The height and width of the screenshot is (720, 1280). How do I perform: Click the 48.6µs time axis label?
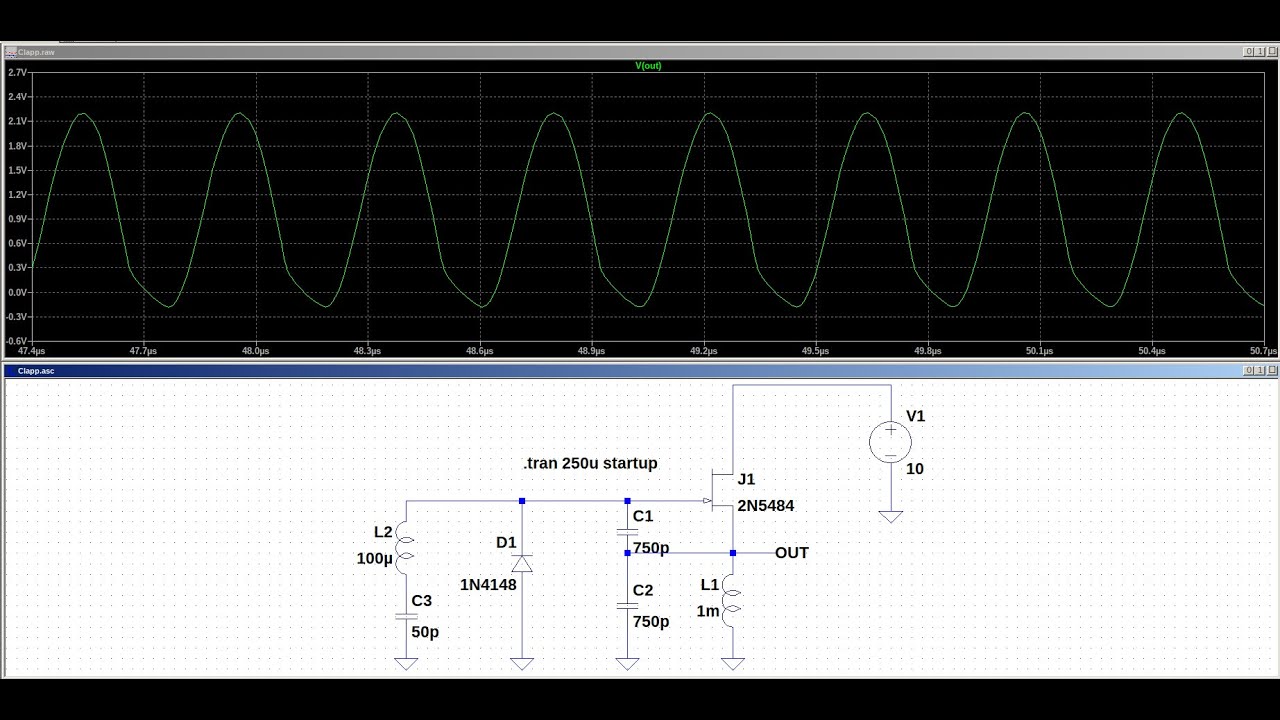(480, 351)
